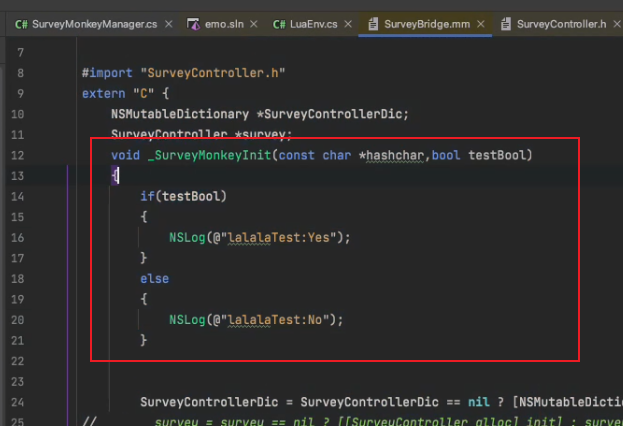
Task: Click line number 24 in gutter
Action: click(17, 403)
